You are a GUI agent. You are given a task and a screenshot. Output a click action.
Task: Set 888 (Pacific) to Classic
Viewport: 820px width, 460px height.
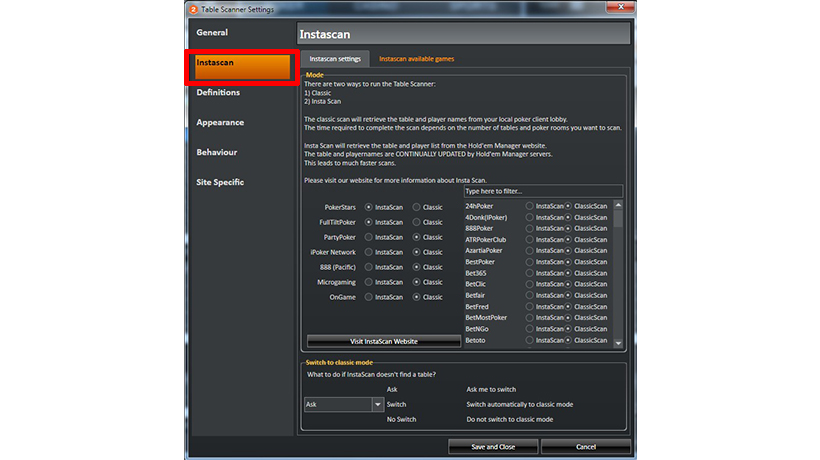[416, 267]
